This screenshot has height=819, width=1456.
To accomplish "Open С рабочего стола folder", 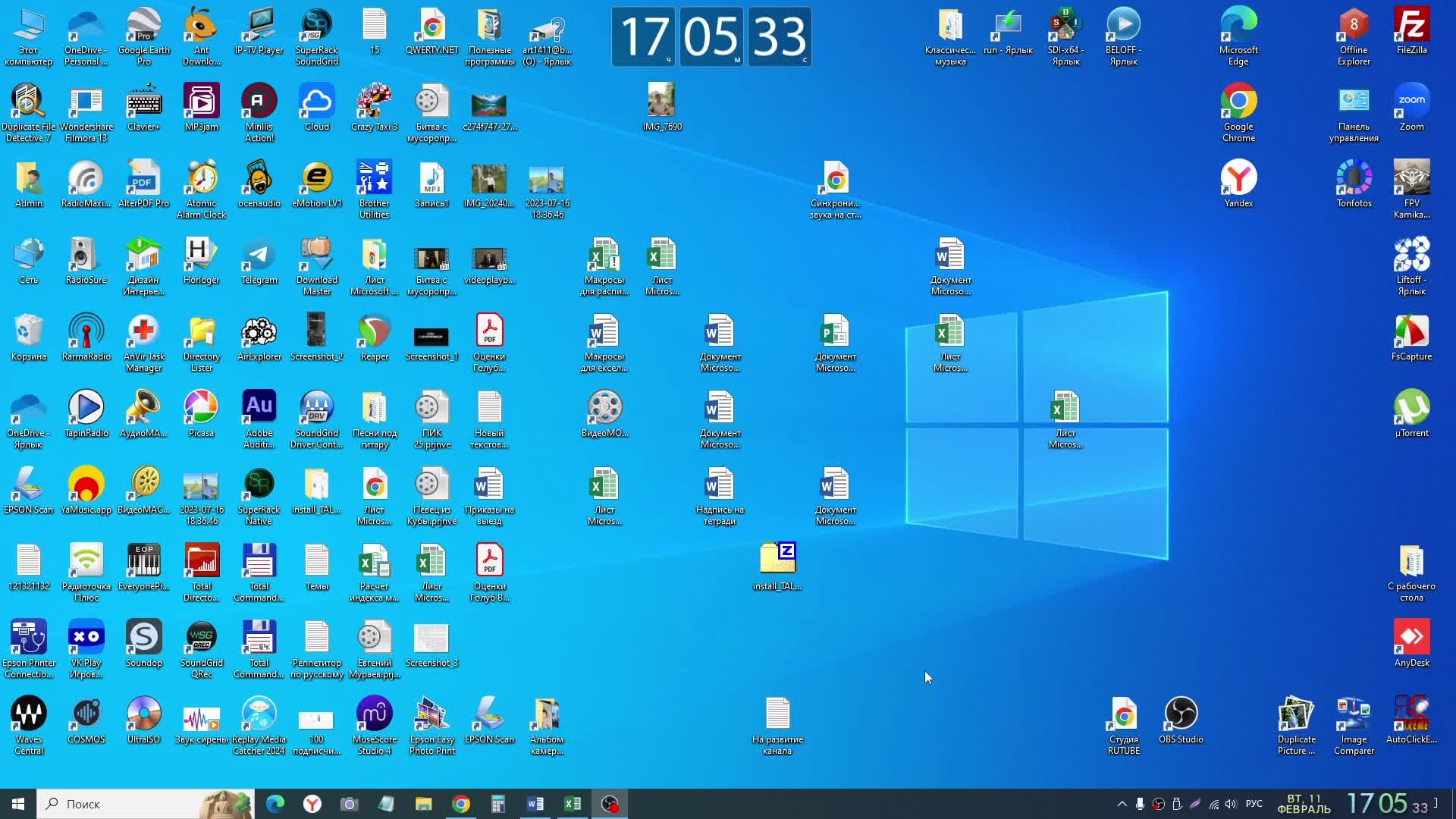I will click(x=1411, y=573).
